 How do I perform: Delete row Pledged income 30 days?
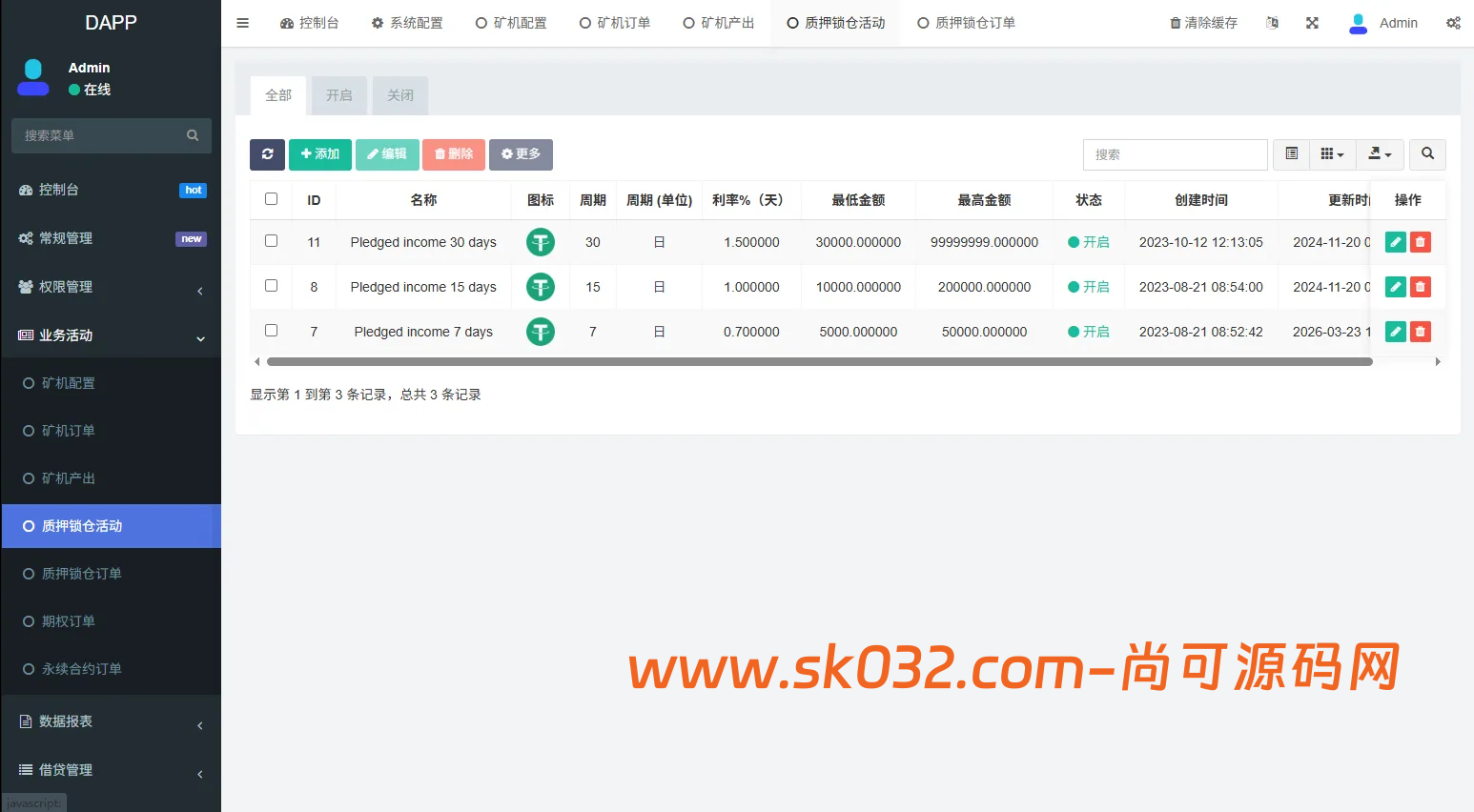tap(1421, 242)
